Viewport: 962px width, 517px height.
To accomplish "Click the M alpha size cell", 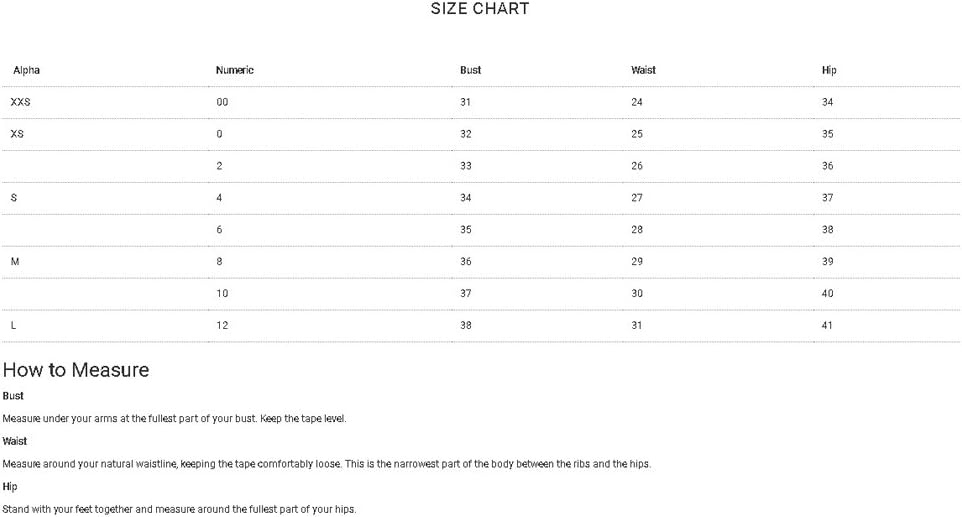I will click(x=15, y=262).
